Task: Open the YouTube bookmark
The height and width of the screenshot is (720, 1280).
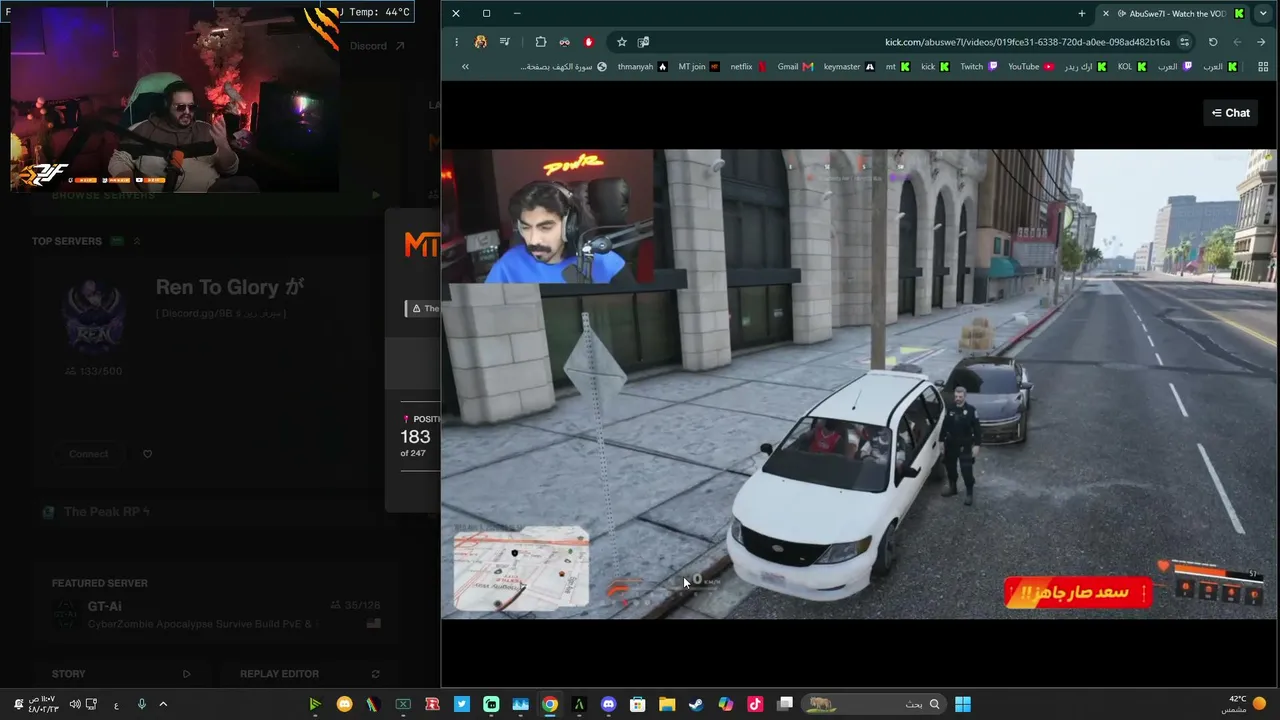Action: 1030,67
